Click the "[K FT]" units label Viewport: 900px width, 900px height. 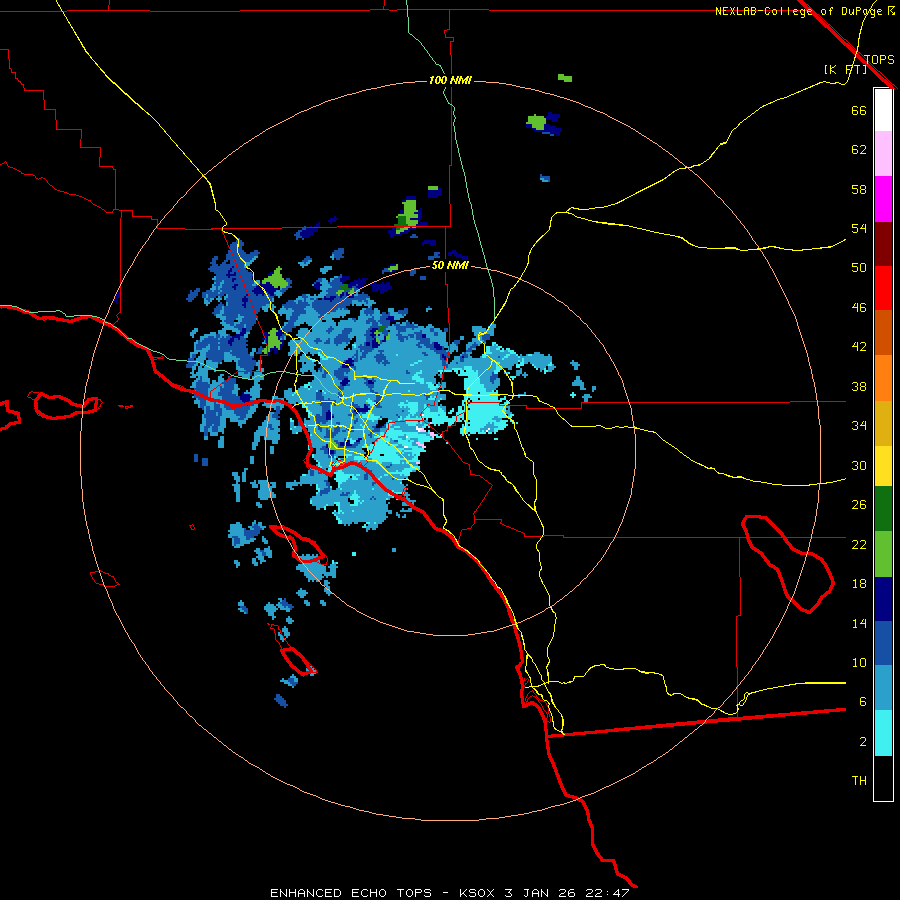tap(845, 69)
